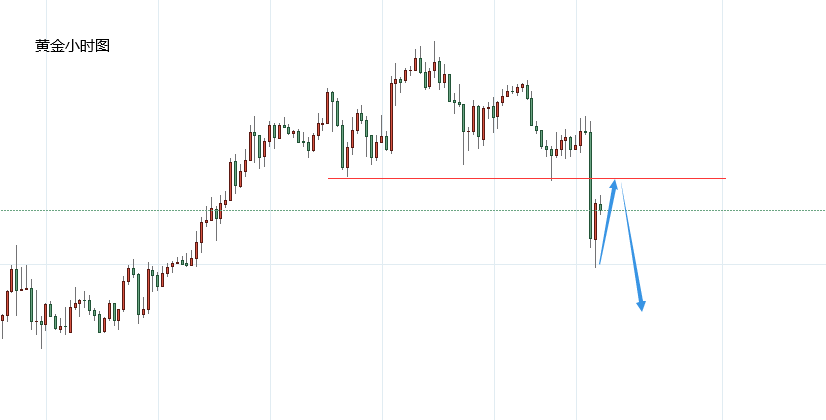826x420 pixels.
Task: Select the green dotted horizontal price line
Action: (x=300, y=210)
